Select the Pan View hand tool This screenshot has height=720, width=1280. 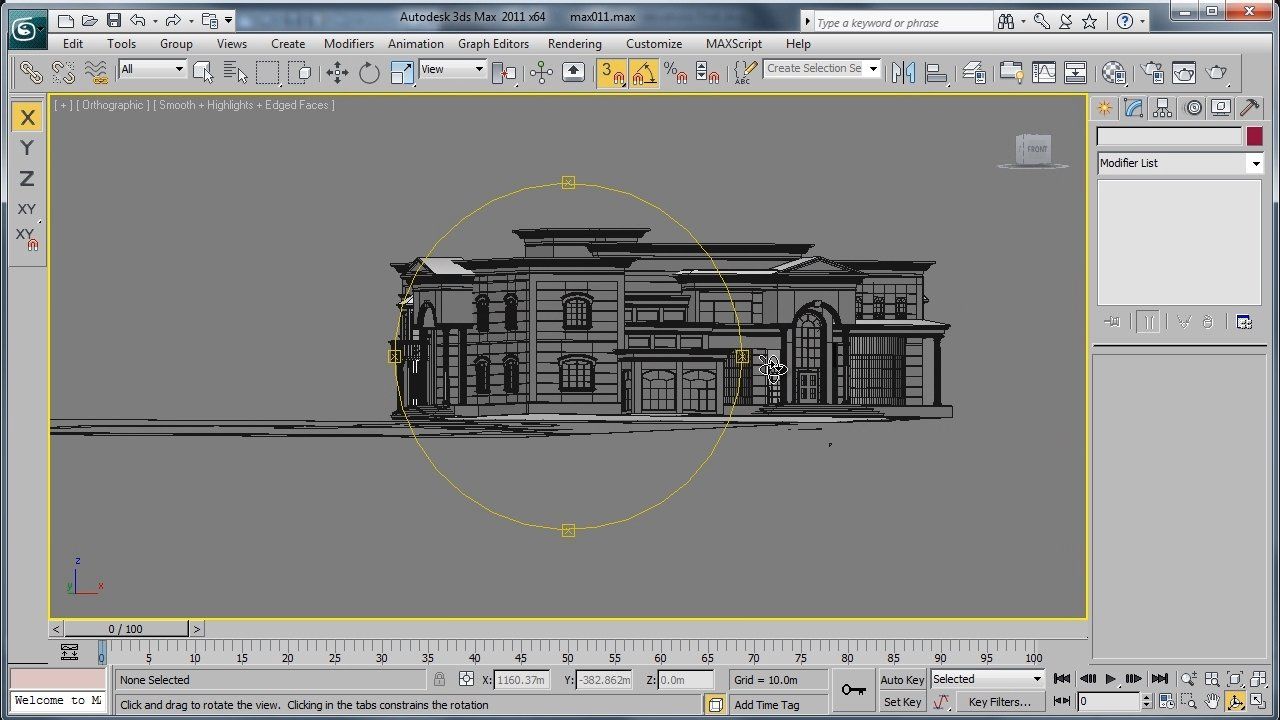click(1212, 701)
